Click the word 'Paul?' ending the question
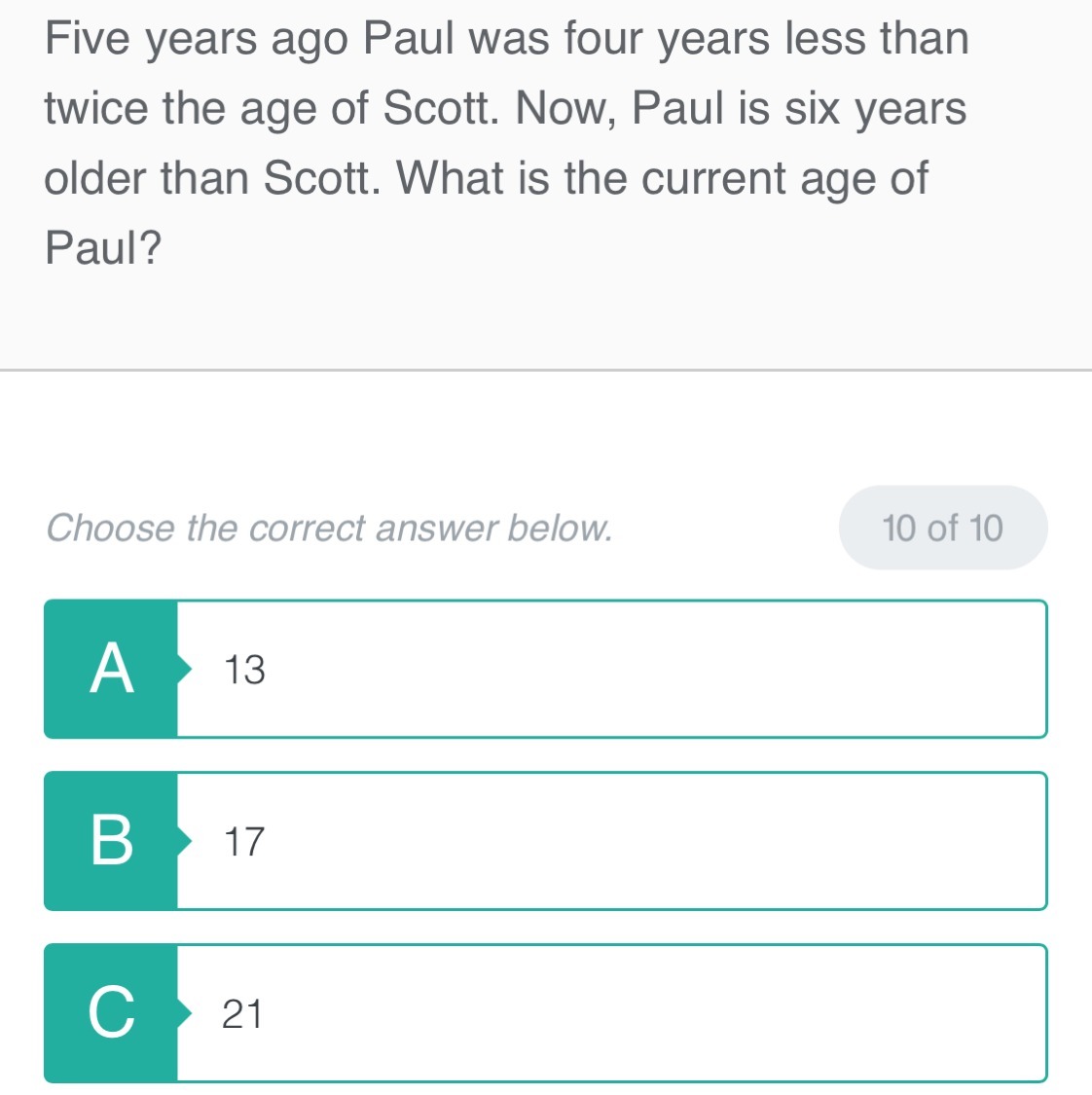The width and height of the screenshot is (1092, 1095). coord(103,248)
